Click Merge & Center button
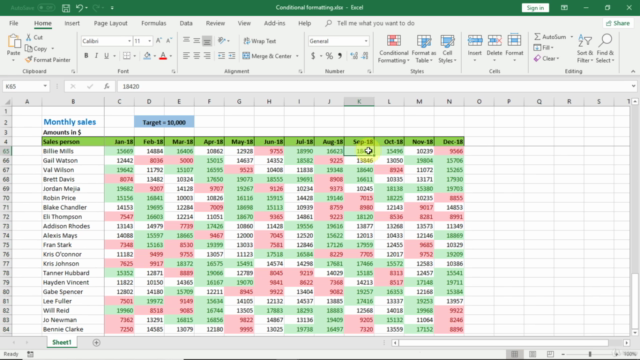The height and width of the screenshot is (360, 640). [x=267, y=56]
